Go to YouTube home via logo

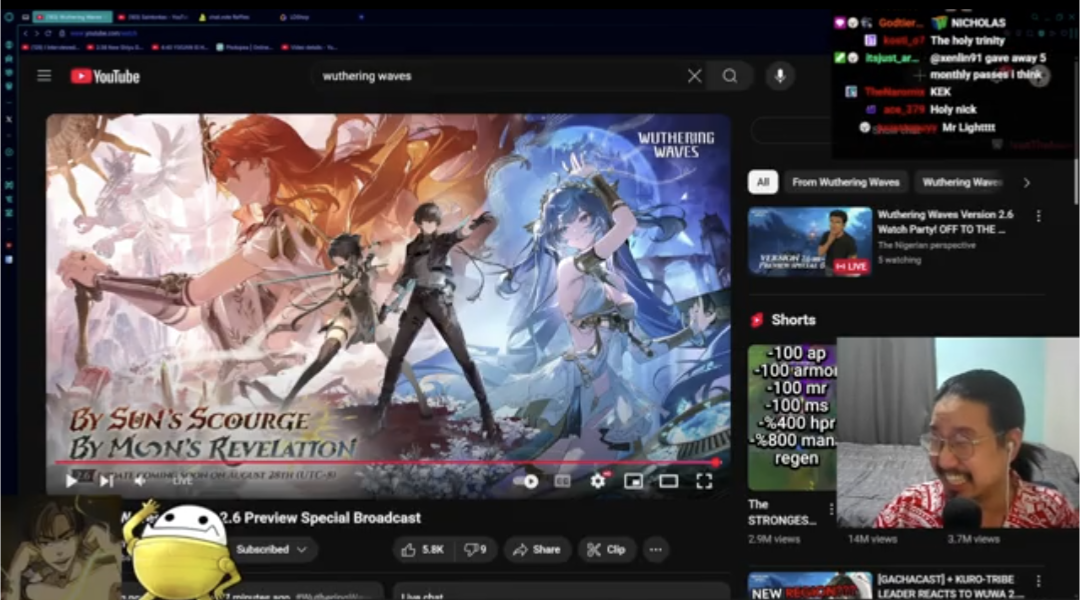(105, 76)
